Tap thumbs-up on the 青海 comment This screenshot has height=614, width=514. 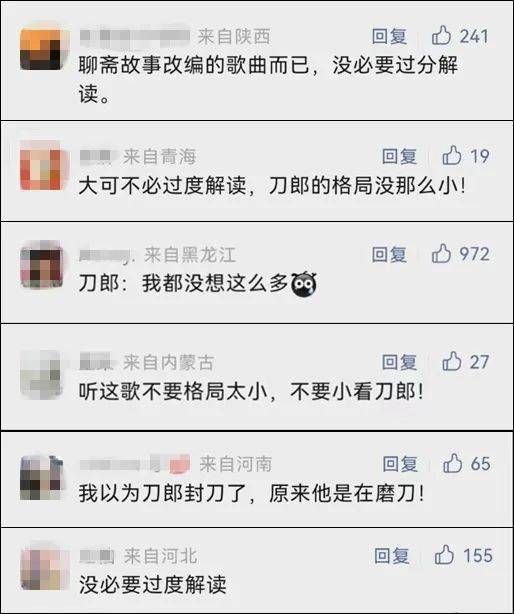(452, 155)
